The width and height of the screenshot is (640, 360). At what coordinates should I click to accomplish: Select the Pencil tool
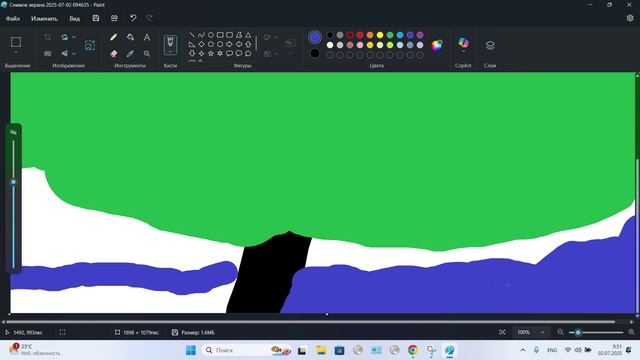click(113, 37)
